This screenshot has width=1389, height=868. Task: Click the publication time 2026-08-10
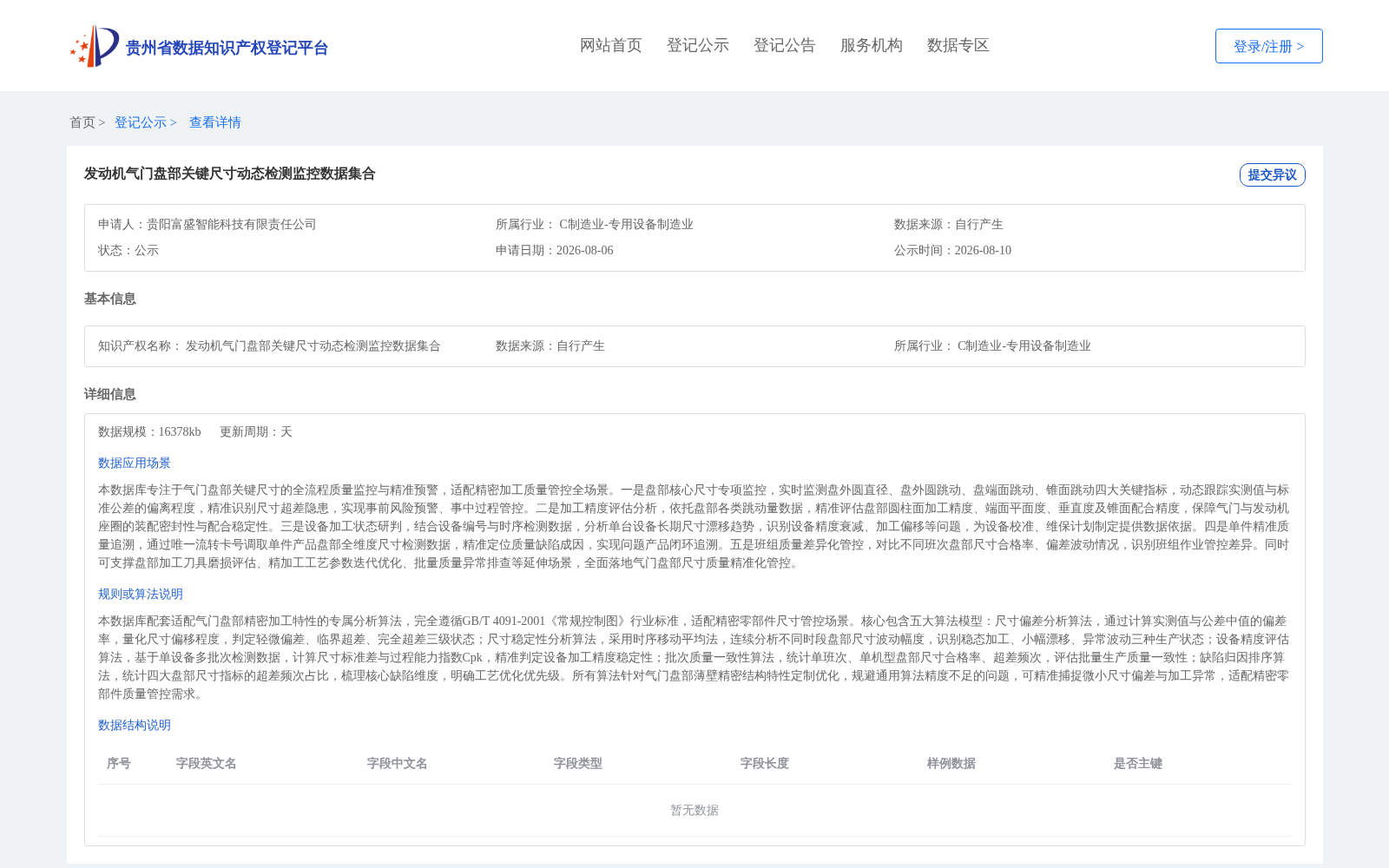983,250
